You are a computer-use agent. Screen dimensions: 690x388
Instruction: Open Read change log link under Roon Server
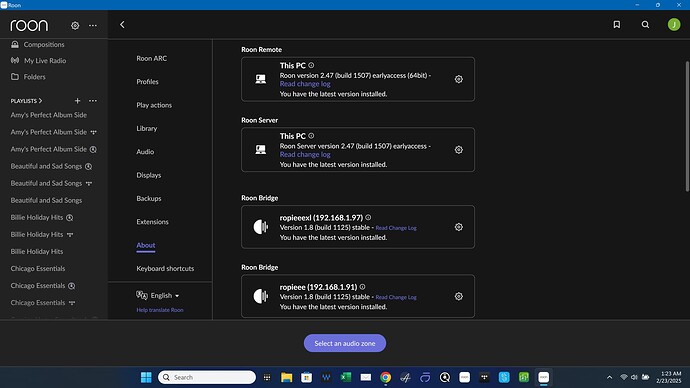(x=305, y=154)
